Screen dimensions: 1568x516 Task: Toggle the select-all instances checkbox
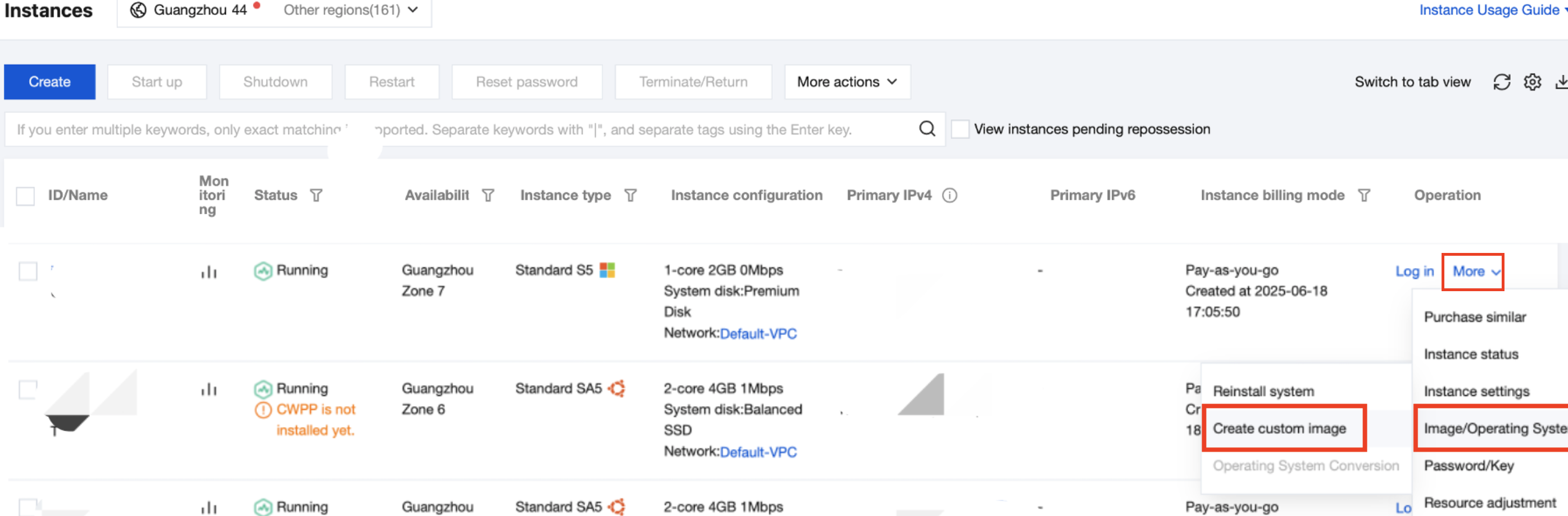click(x=25, y=196)
